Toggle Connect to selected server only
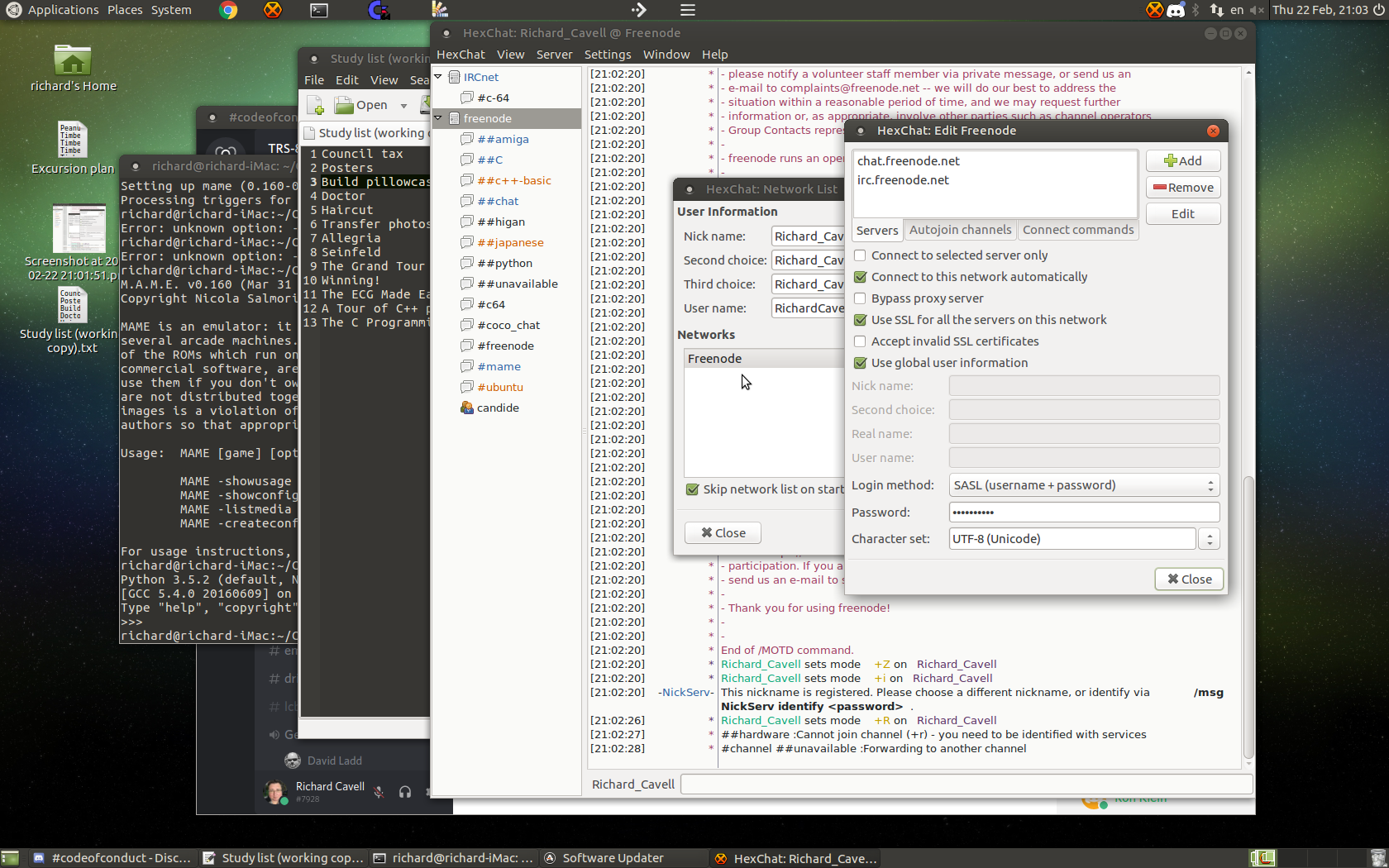The height and width of the screenshot is (868, 1389). 860,255
